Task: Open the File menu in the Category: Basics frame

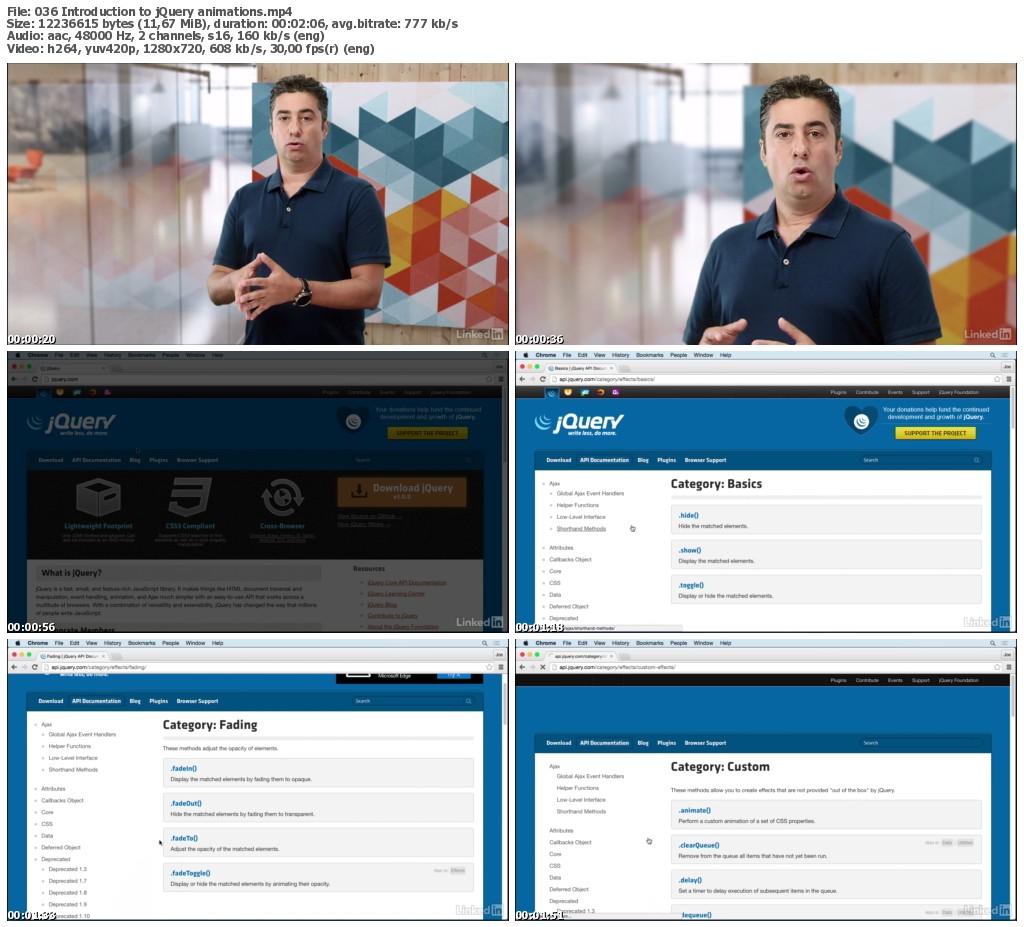Action: point(567,355)
